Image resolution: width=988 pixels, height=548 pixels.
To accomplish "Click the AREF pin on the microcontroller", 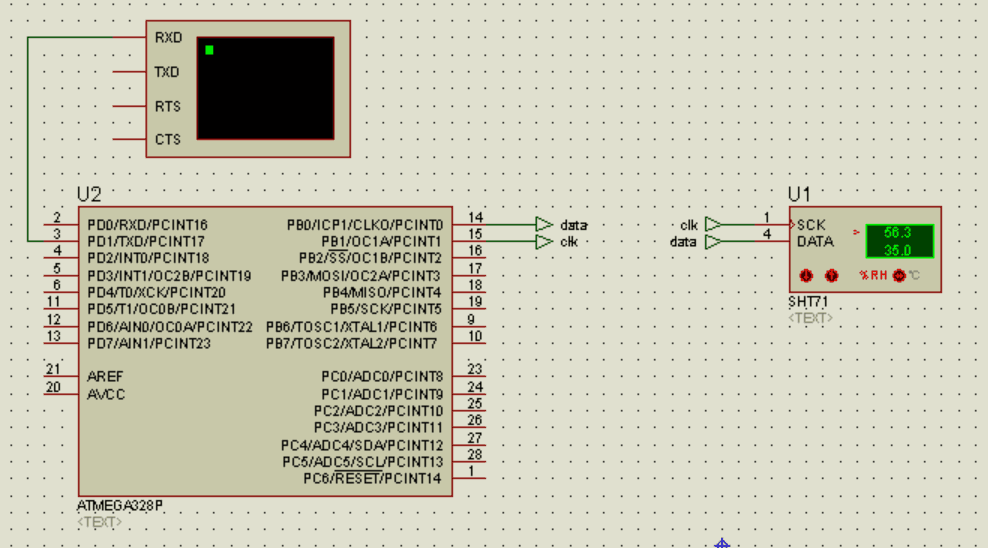I will coord(106,377).
